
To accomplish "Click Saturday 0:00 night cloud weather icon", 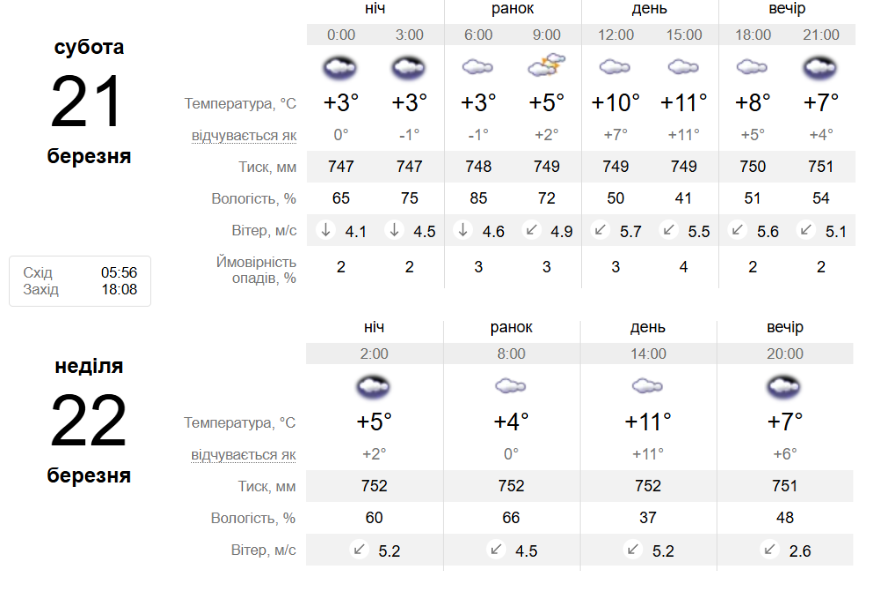I will [341, 68].
